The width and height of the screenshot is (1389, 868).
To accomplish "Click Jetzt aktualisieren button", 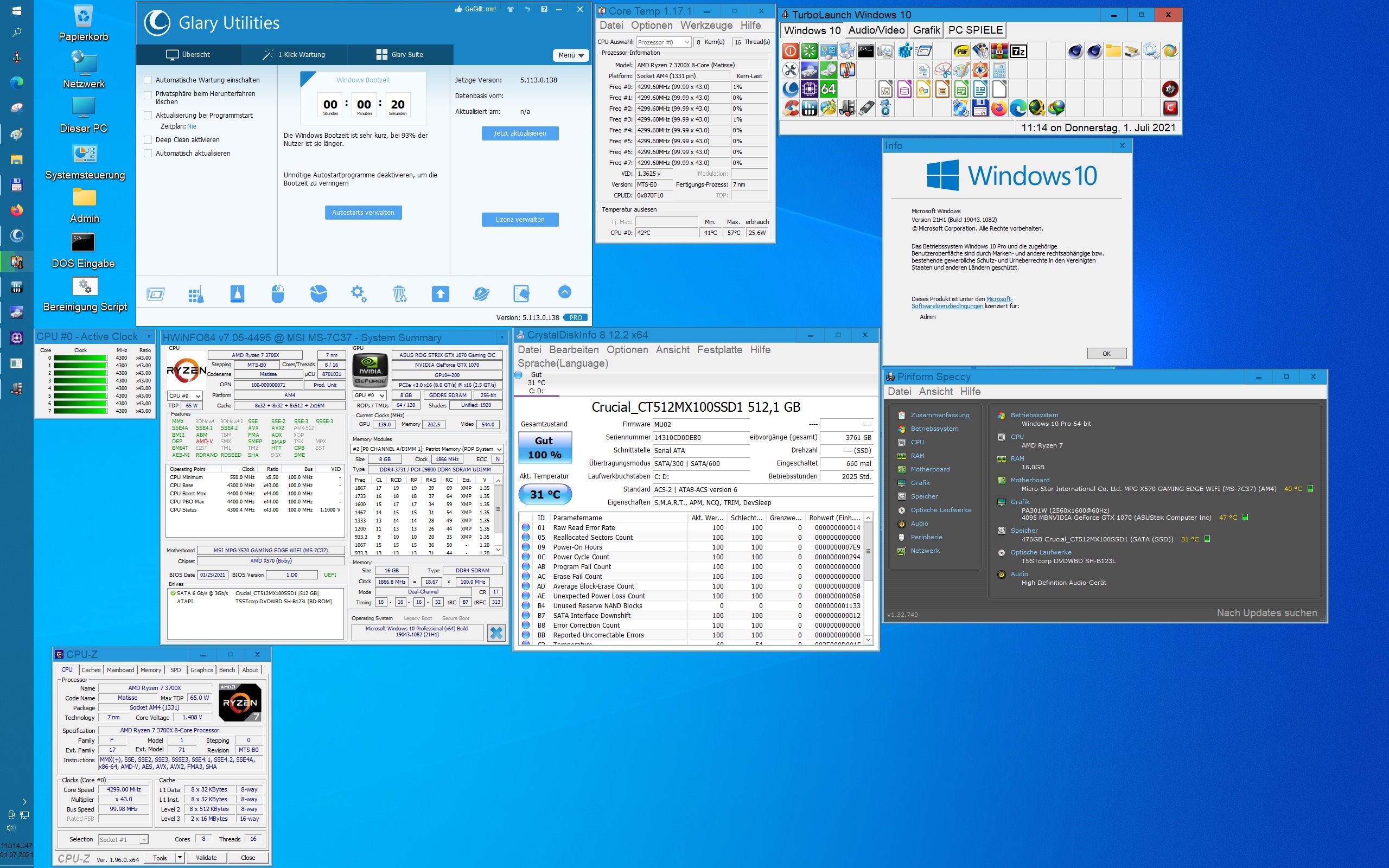I will 519,133.
